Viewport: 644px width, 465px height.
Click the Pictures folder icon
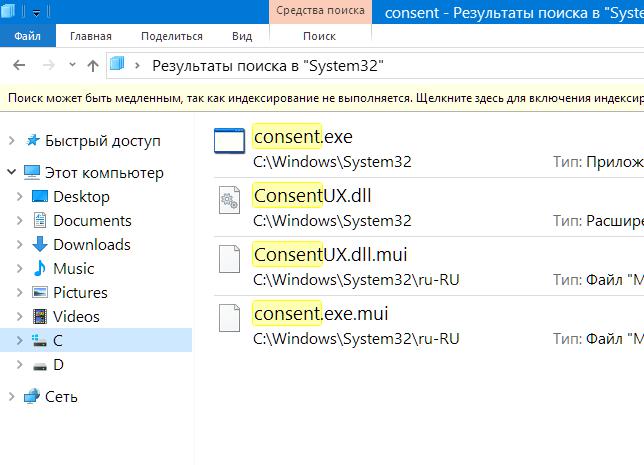(x=40, y=292)
